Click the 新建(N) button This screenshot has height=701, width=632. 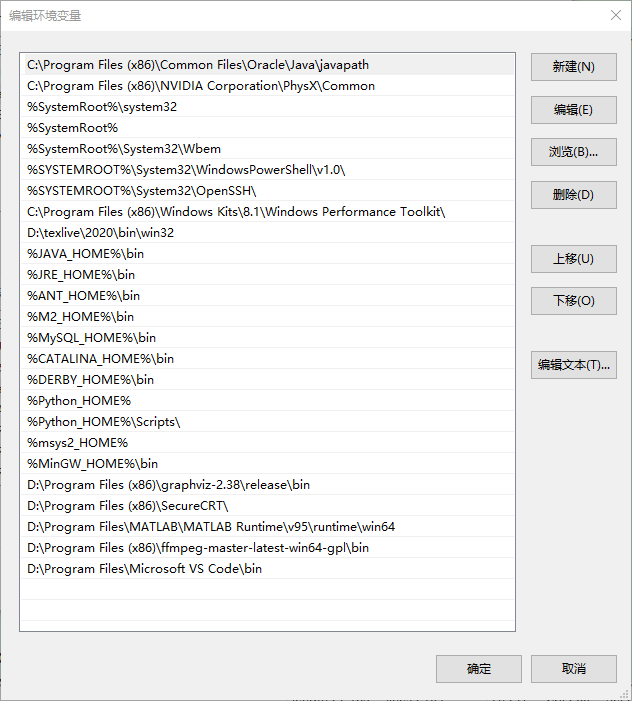pyautogui.click(x=573, y=67)
